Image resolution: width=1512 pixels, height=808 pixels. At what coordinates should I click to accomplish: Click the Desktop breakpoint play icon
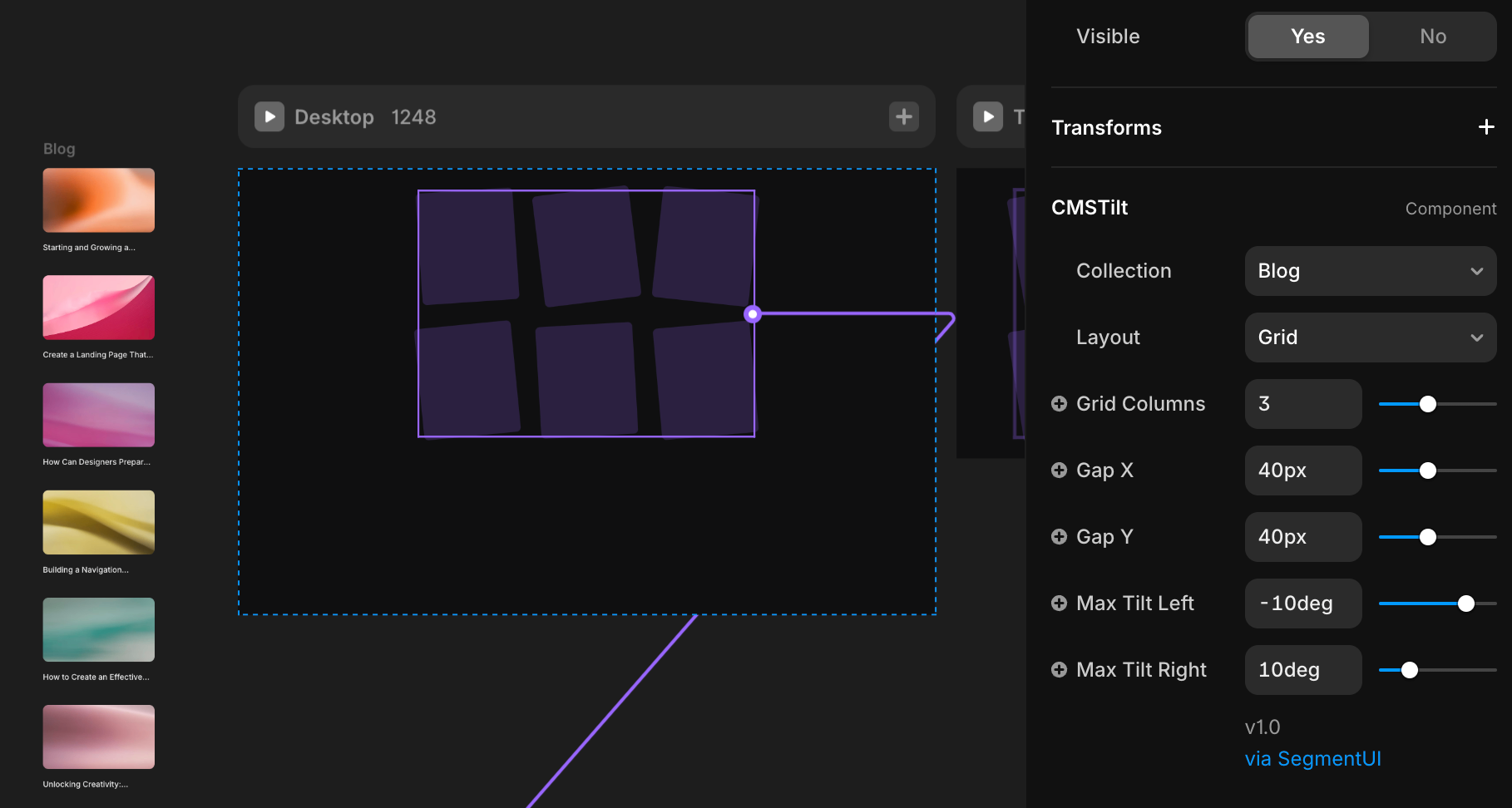pyautogui.click(x=269, y=117)
